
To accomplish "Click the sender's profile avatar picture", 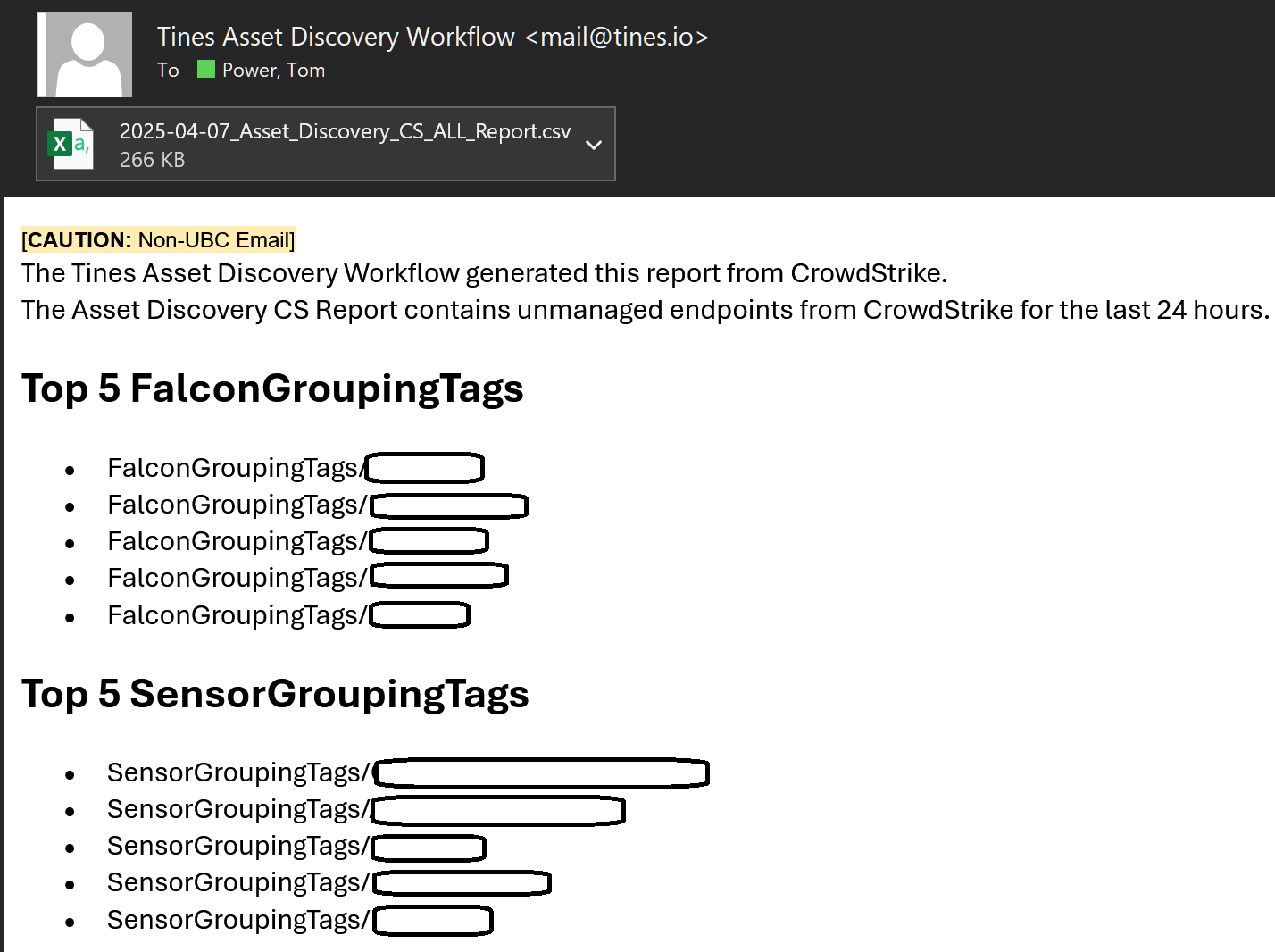I will point(86,54).
